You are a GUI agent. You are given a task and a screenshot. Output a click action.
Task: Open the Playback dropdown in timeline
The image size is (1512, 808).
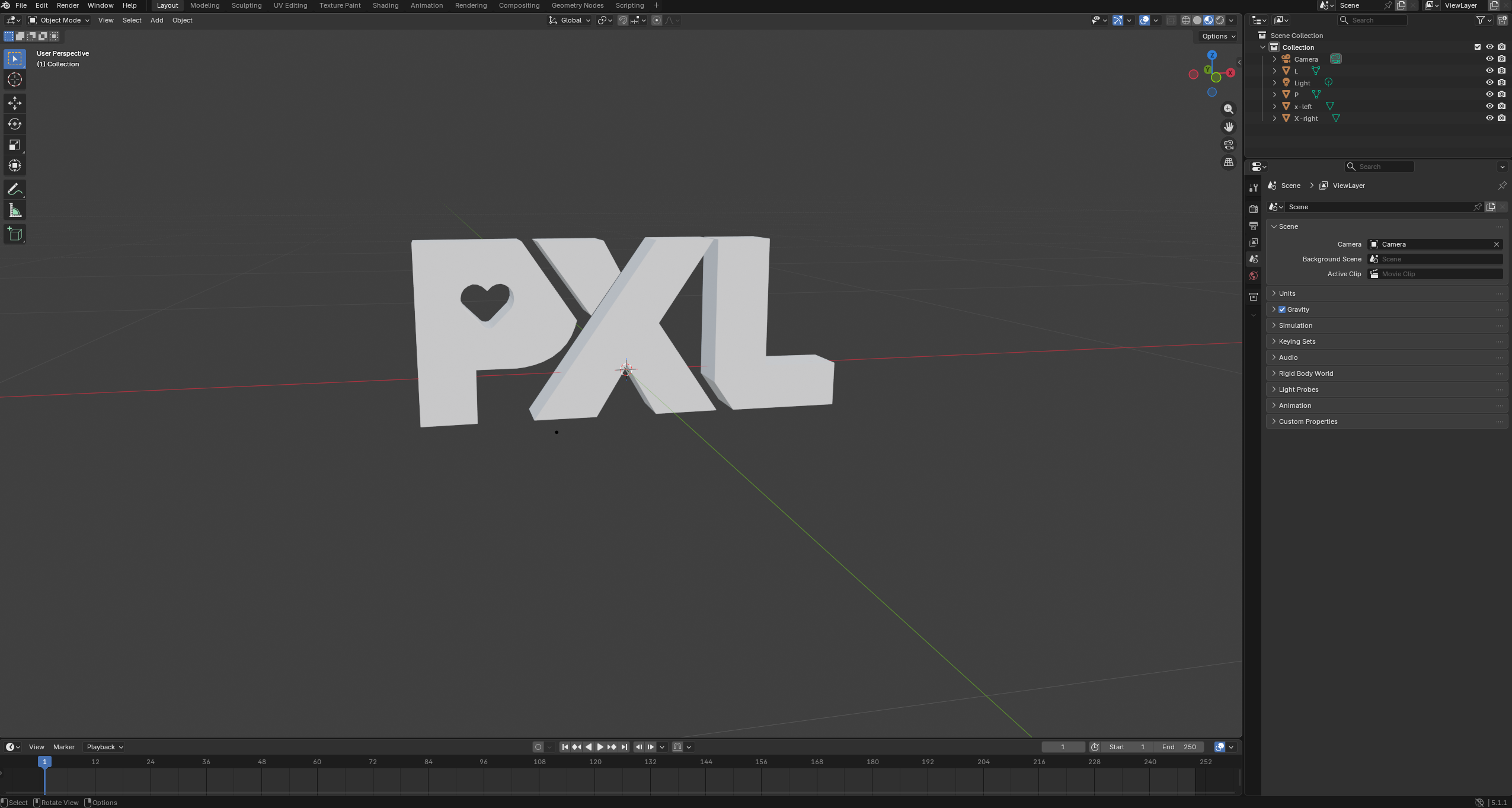(104, 747)
